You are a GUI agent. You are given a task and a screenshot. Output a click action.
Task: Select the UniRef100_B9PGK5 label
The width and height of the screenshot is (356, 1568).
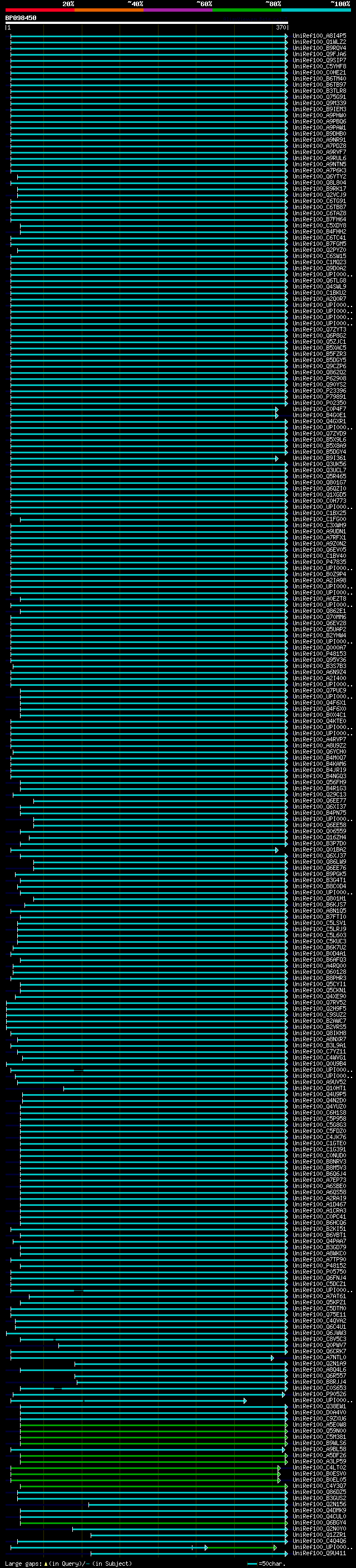(319, 874)
